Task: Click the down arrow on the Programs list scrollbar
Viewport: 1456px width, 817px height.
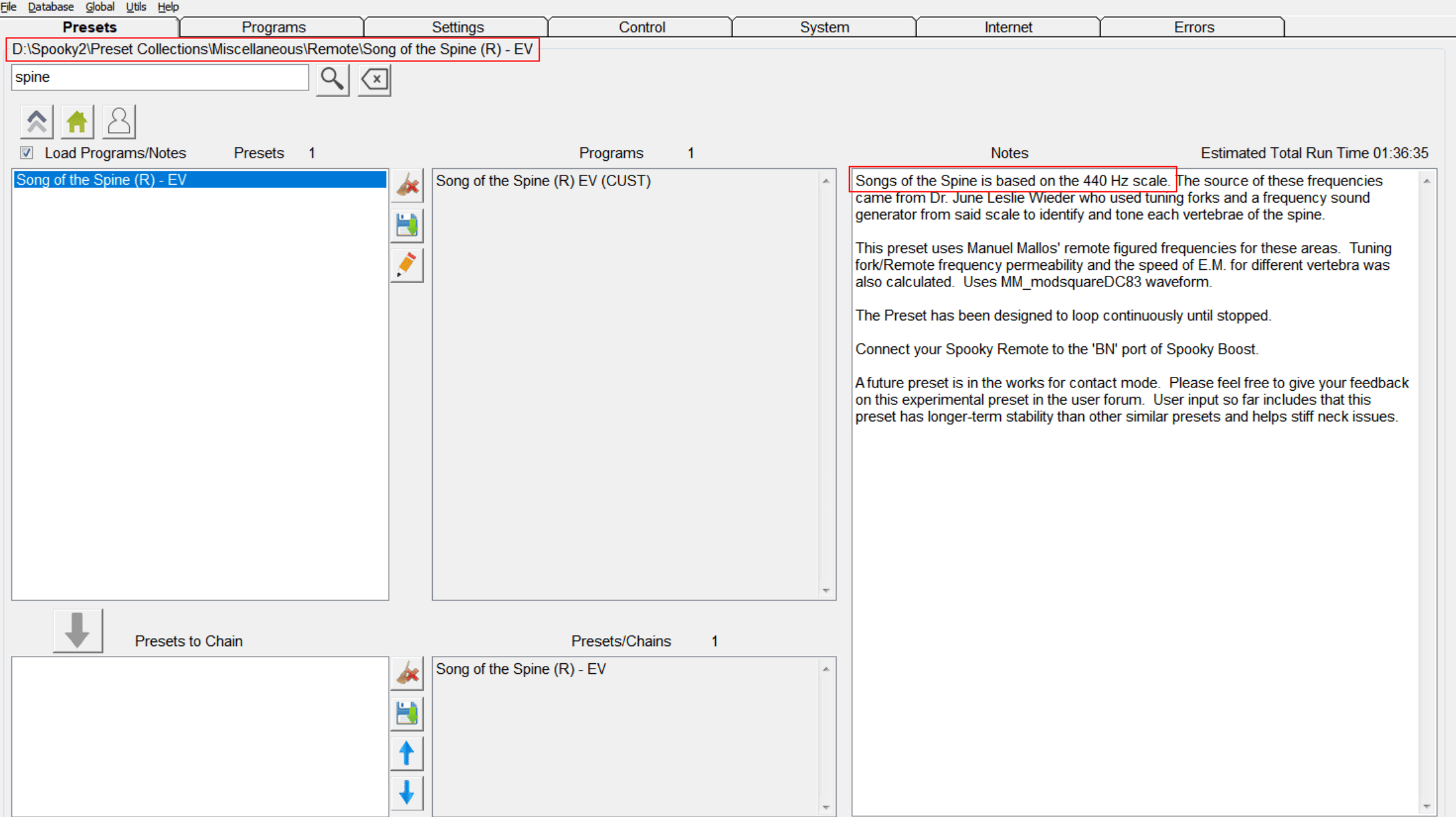Action: (826, 591)
